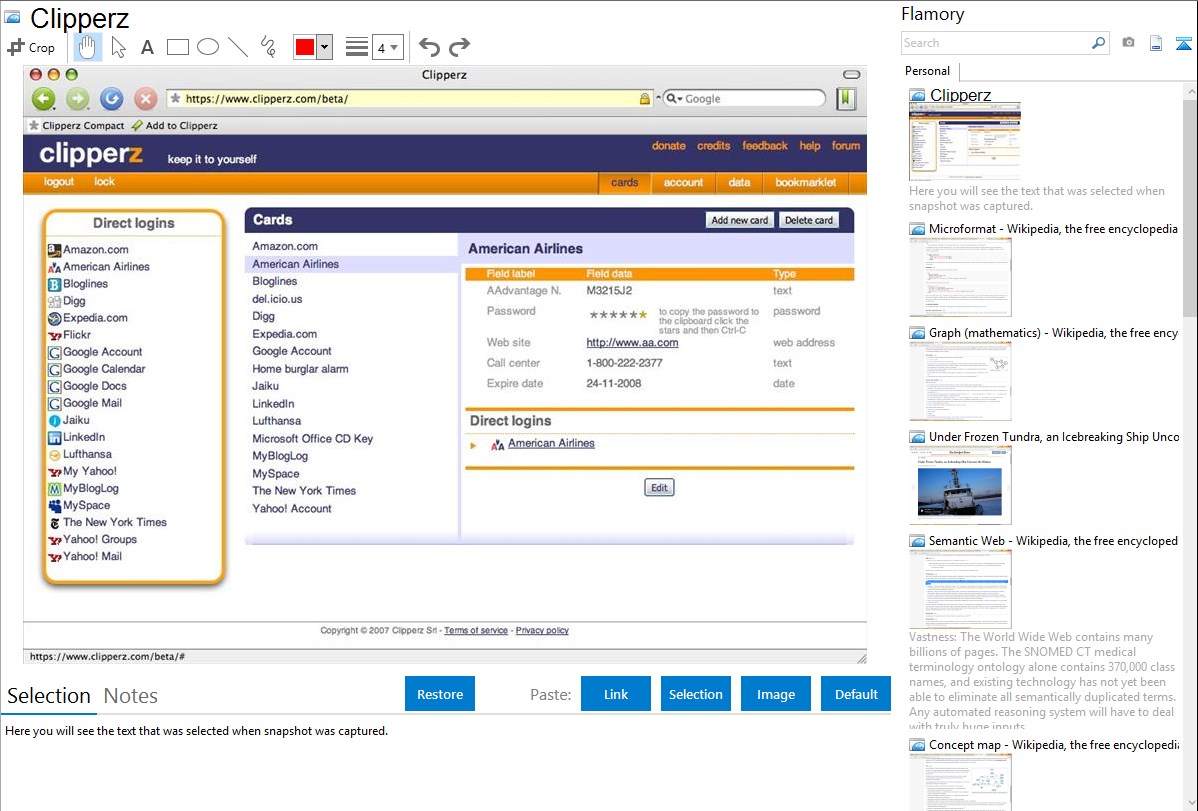Open the Google search engine dropdown
Screen dimensions: 1198x811
[x=674, y=99]
